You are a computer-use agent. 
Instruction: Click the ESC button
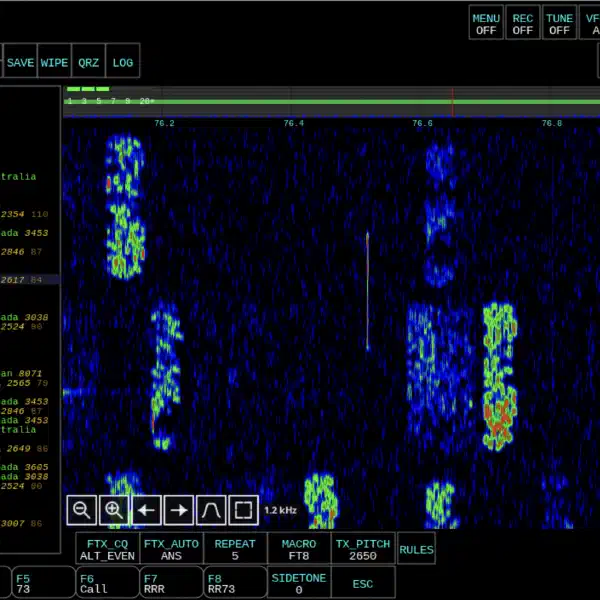(x=363, y=582)
